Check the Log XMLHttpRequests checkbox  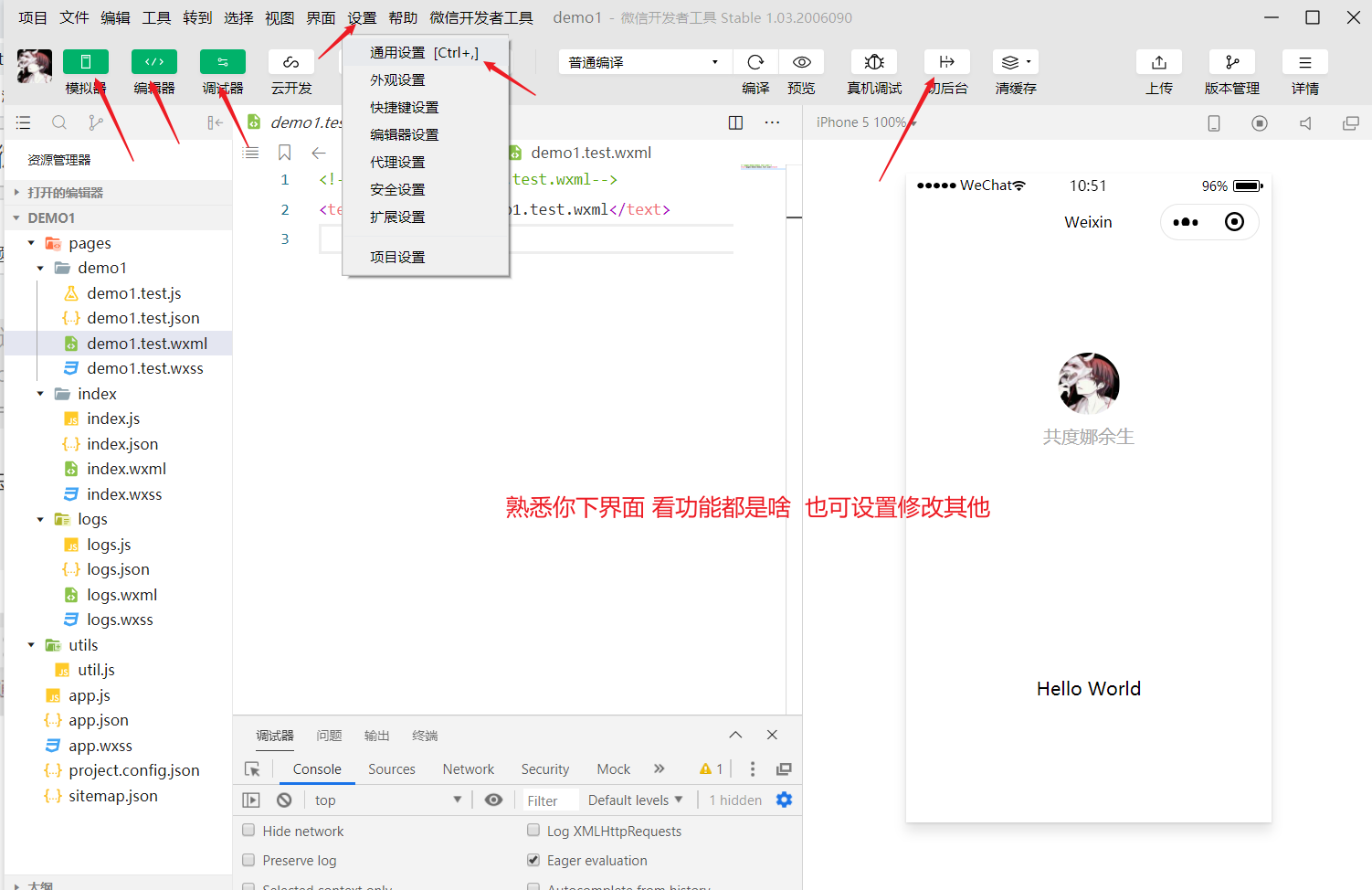[533, 831]
